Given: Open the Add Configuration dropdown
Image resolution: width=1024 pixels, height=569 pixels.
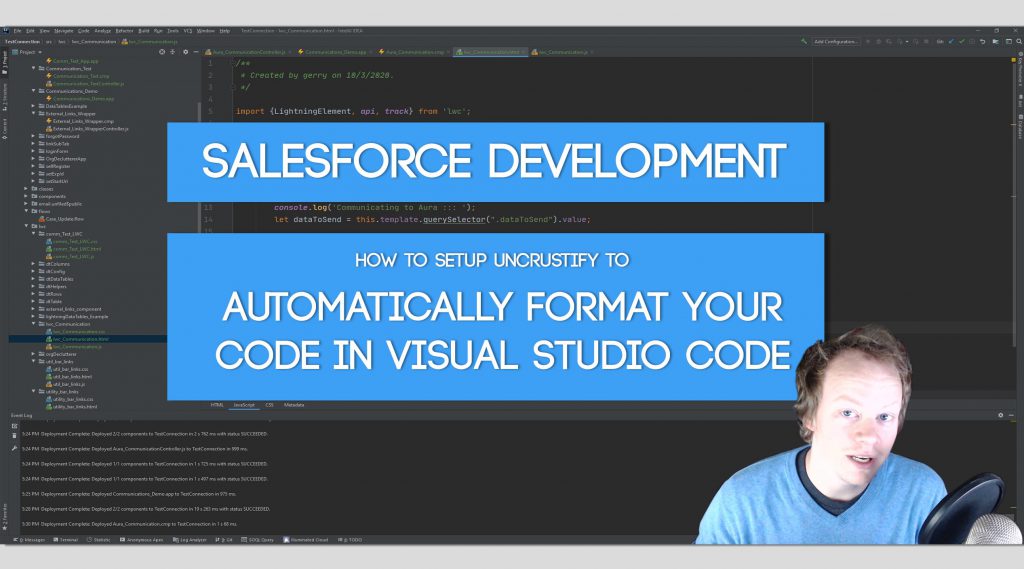Looking at the screenshot, I should coord(836,42).
